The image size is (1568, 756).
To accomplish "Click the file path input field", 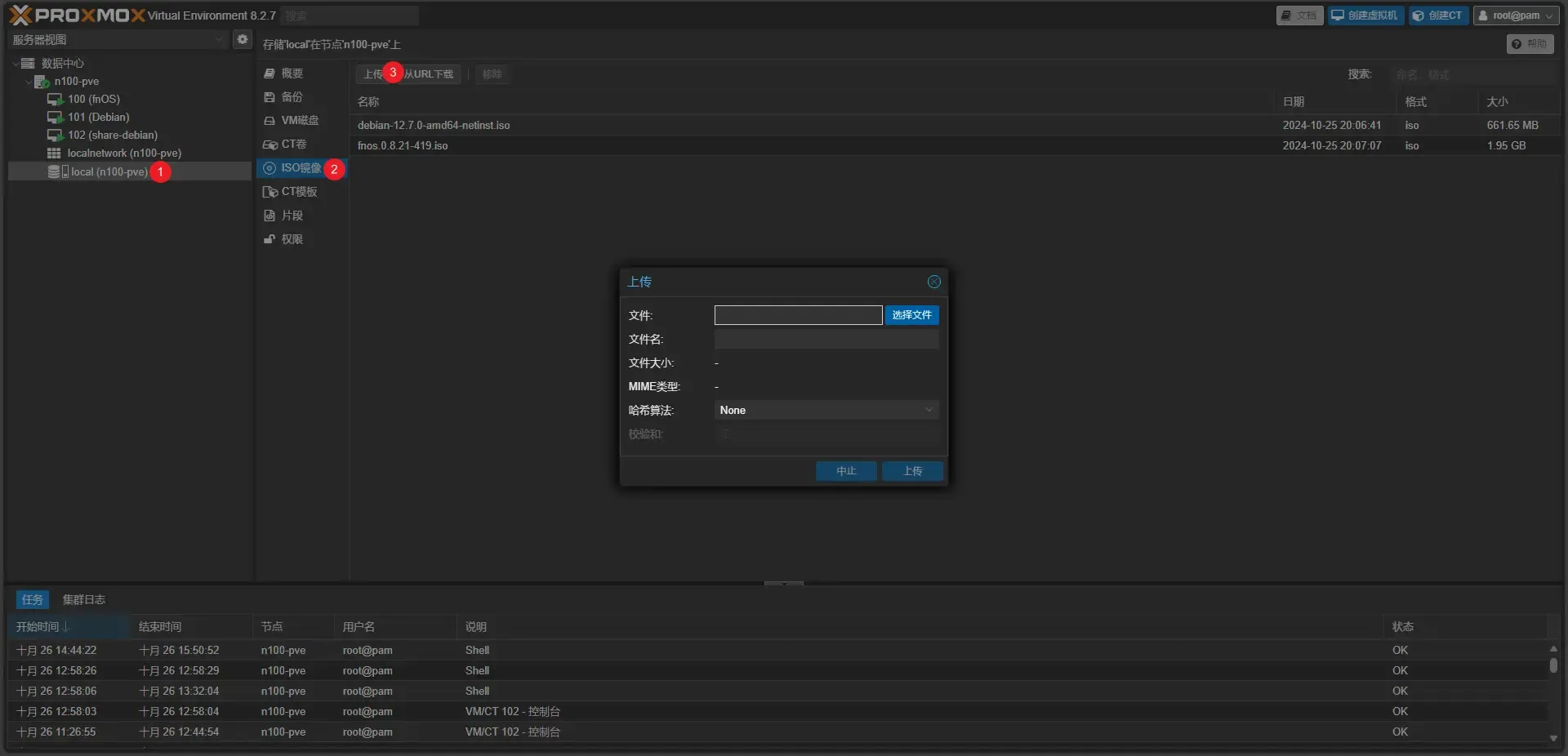I will click(797, 315).
